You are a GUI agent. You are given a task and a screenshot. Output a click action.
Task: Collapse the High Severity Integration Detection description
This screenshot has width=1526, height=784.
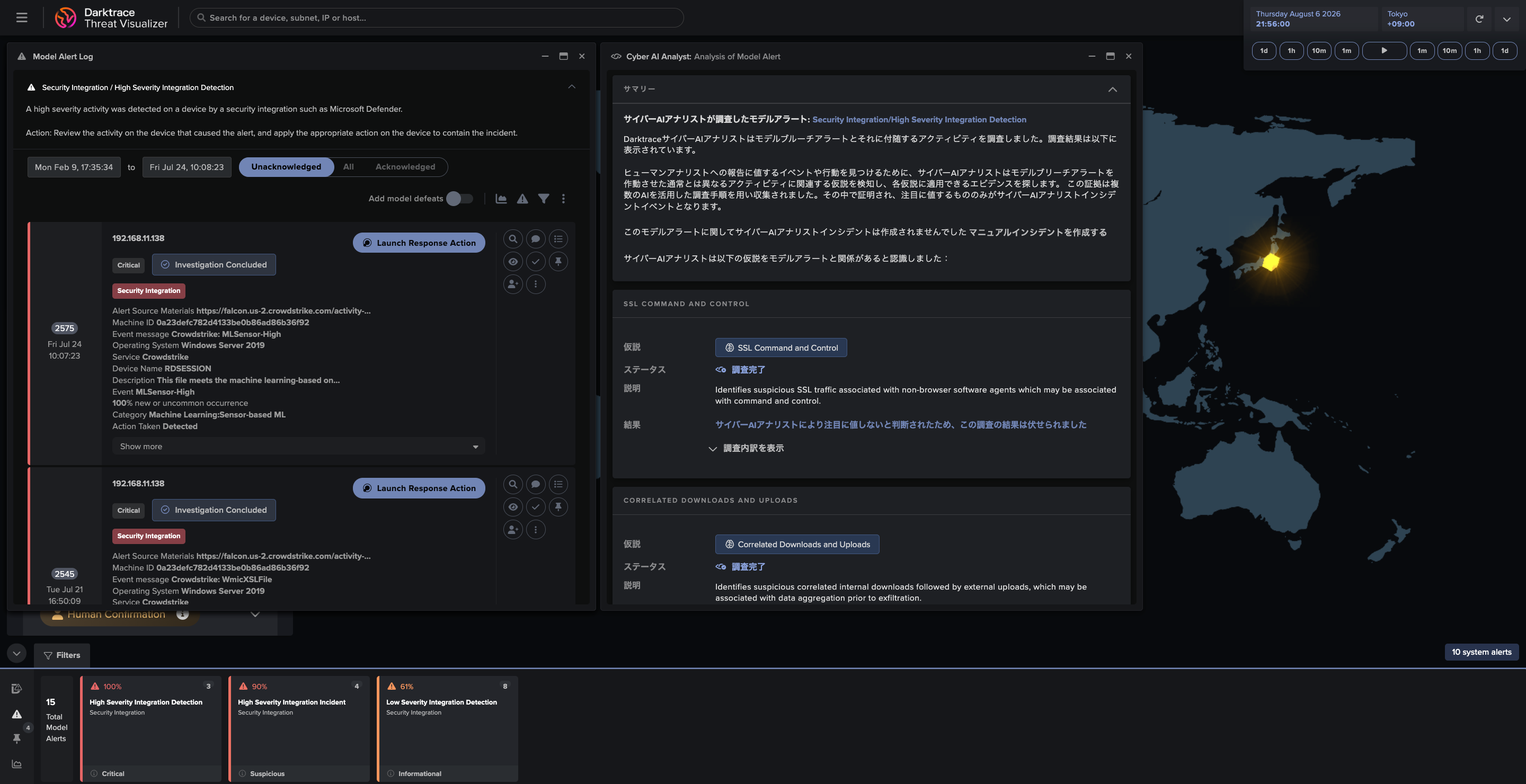click(x=572, y=87)
